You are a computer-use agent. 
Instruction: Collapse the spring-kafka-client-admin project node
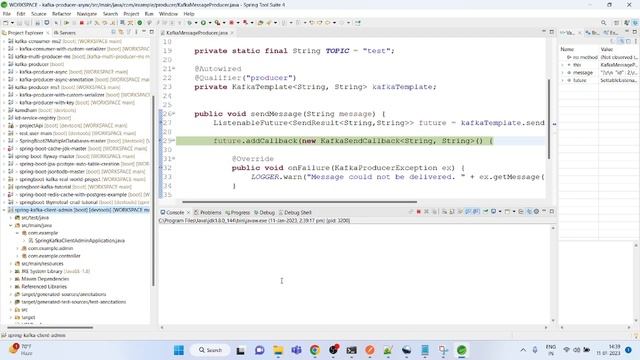point(4,210)
